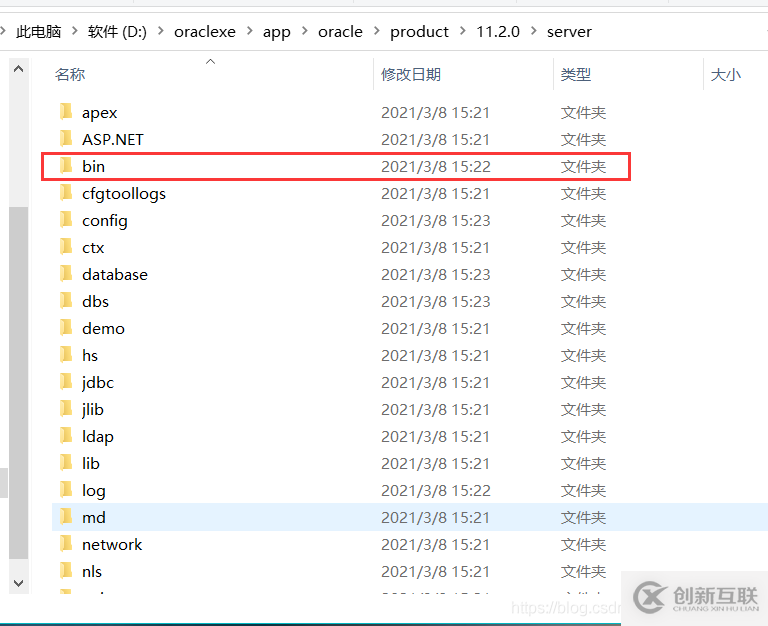Sort by the 类型 column header
The height and width of the screenshot is (626, 768).
click(x=576, y=74)
